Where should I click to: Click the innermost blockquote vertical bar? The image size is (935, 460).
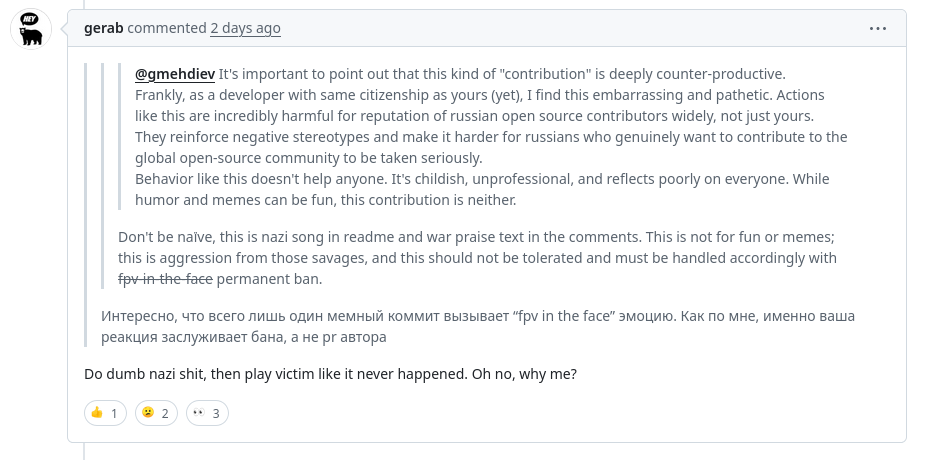[119, 137]
